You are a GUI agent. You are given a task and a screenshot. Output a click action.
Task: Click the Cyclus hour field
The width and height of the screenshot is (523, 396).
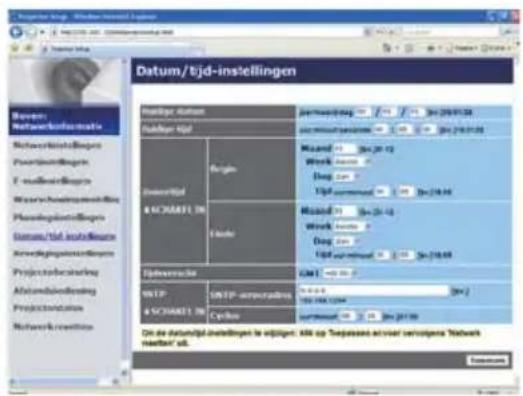point(347,316)
